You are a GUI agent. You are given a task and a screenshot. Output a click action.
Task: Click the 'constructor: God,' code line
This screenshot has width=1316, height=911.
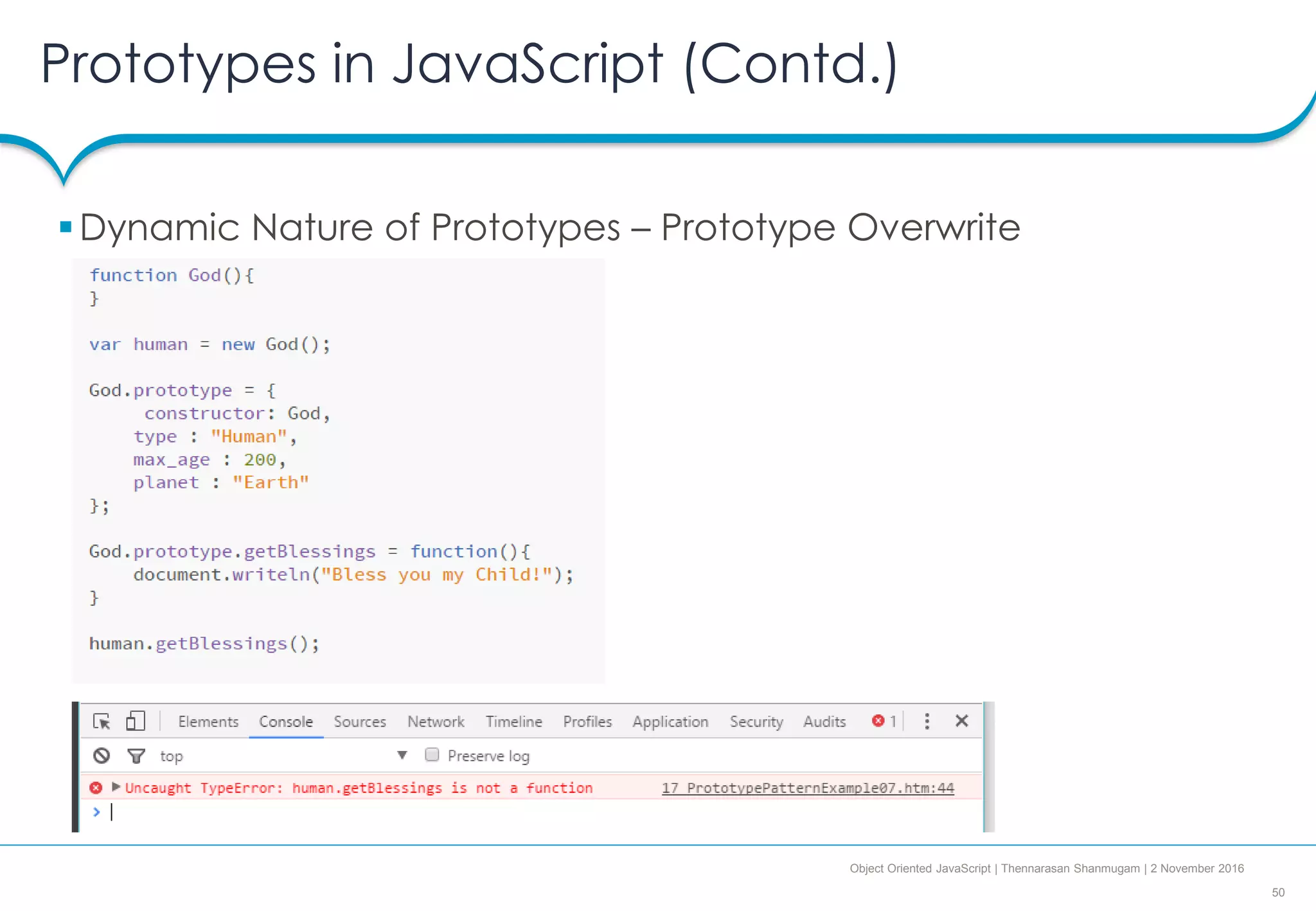[237, 413]
